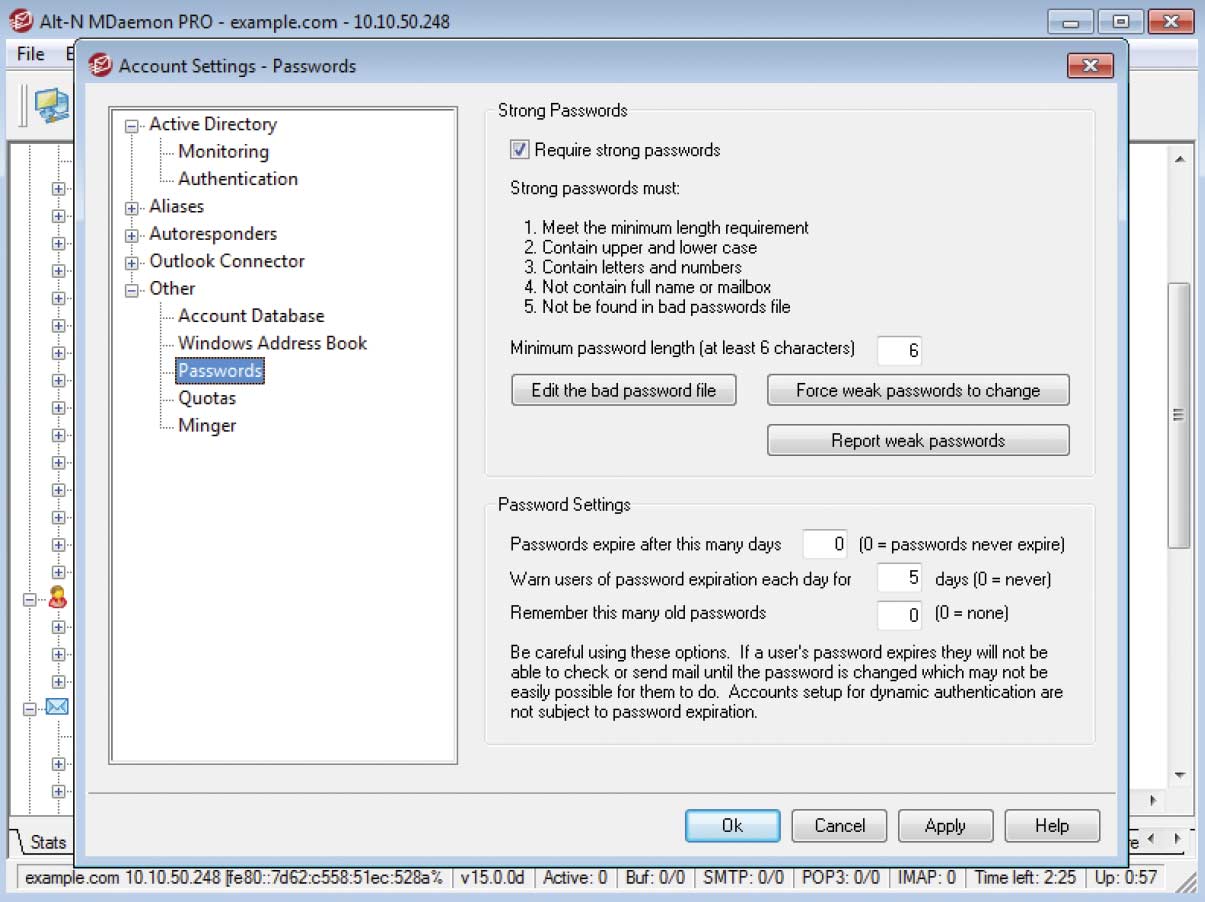
Task: Expand the Aliases tree node
Action: tap(132, 208)
